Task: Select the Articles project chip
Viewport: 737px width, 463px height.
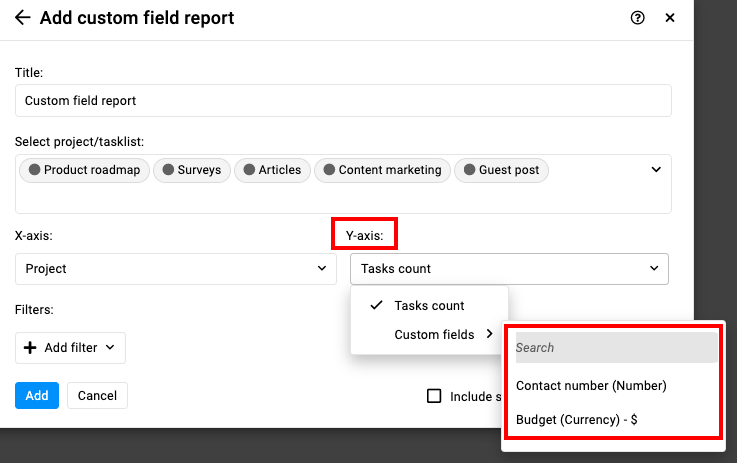Action: 273,170
